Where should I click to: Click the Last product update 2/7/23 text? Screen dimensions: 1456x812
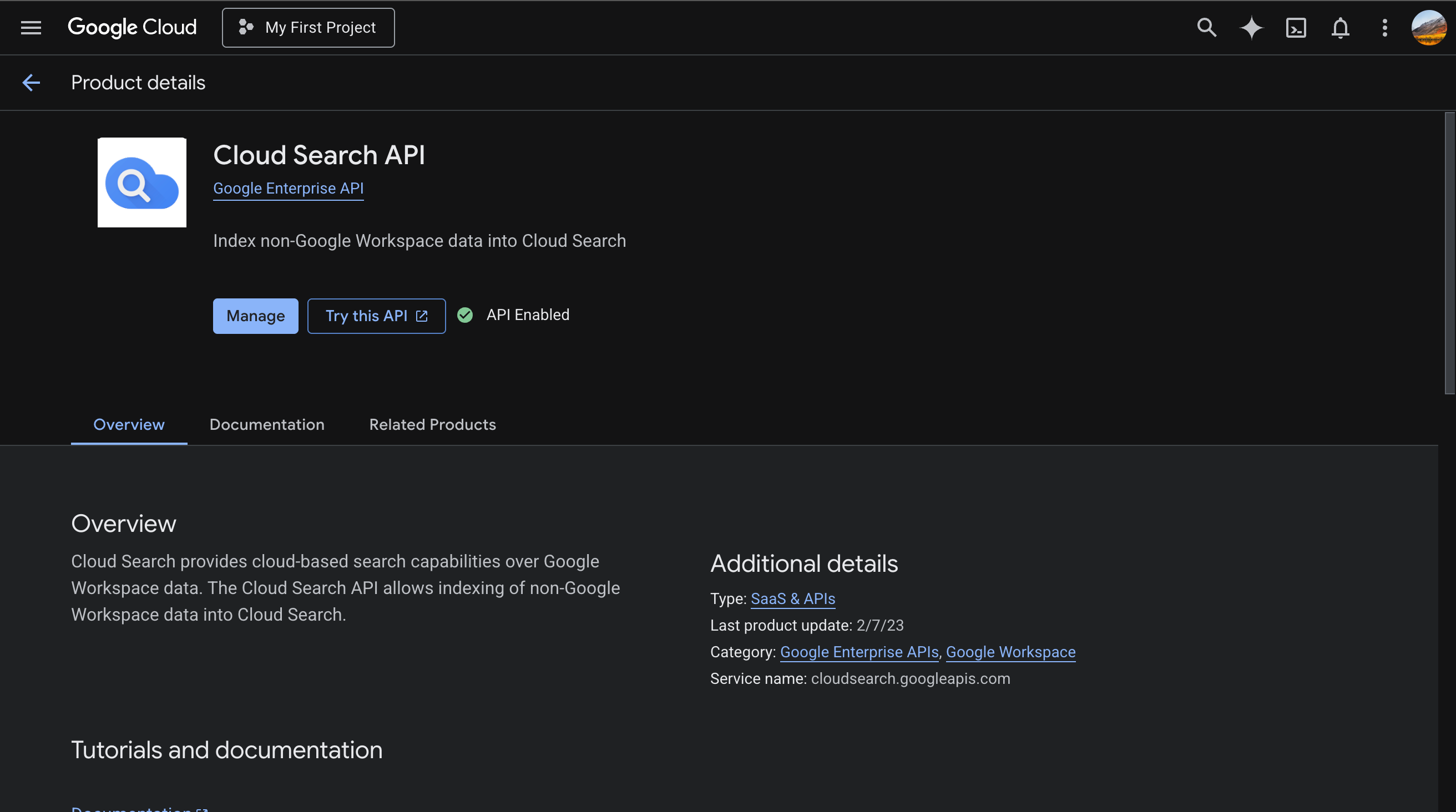coord(807,625)
